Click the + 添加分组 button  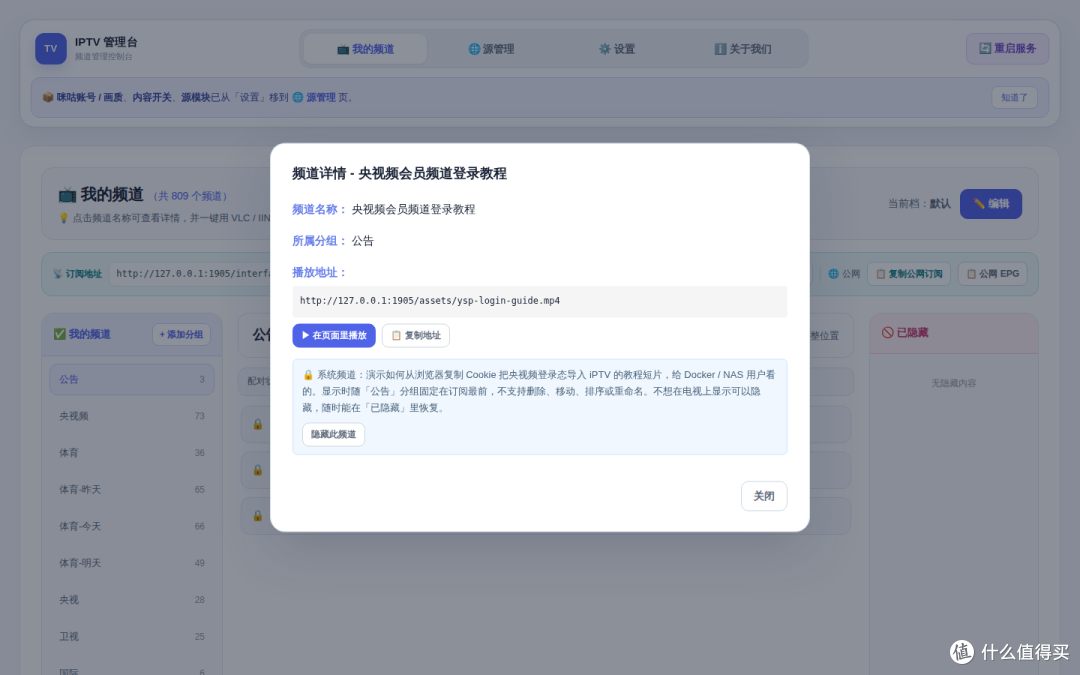tap(181, 335)
